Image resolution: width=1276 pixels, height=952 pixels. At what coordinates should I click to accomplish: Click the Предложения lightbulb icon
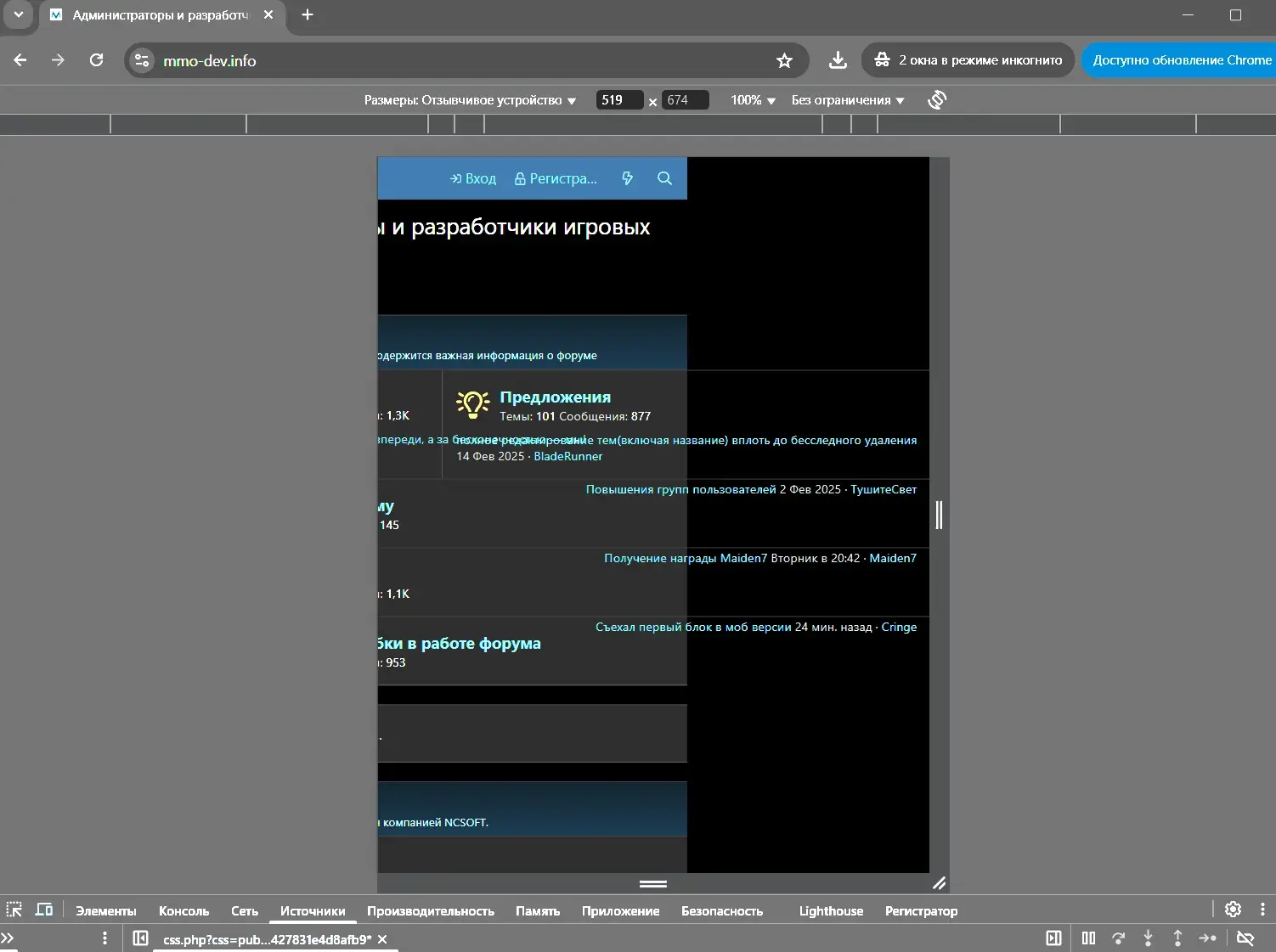(472, 405)
